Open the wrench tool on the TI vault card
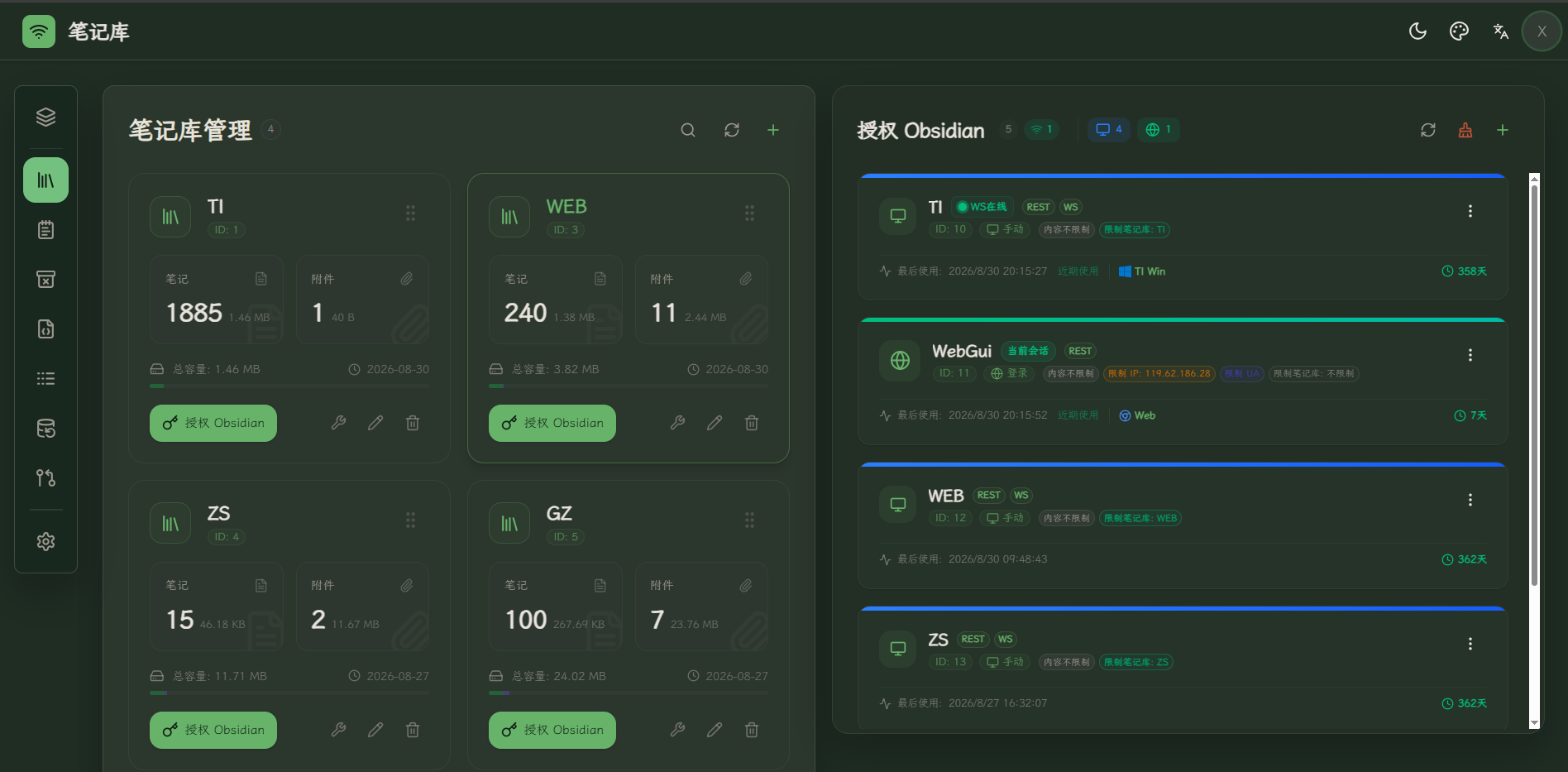The height and width of the screenshot is (772, 1568). tap(338, 423)
